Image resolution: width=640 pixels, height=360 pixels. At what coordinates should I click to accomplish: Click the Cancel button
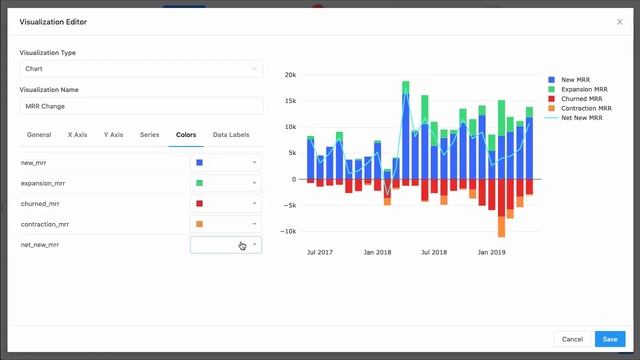pyautogui.click(x=572, y=339)
